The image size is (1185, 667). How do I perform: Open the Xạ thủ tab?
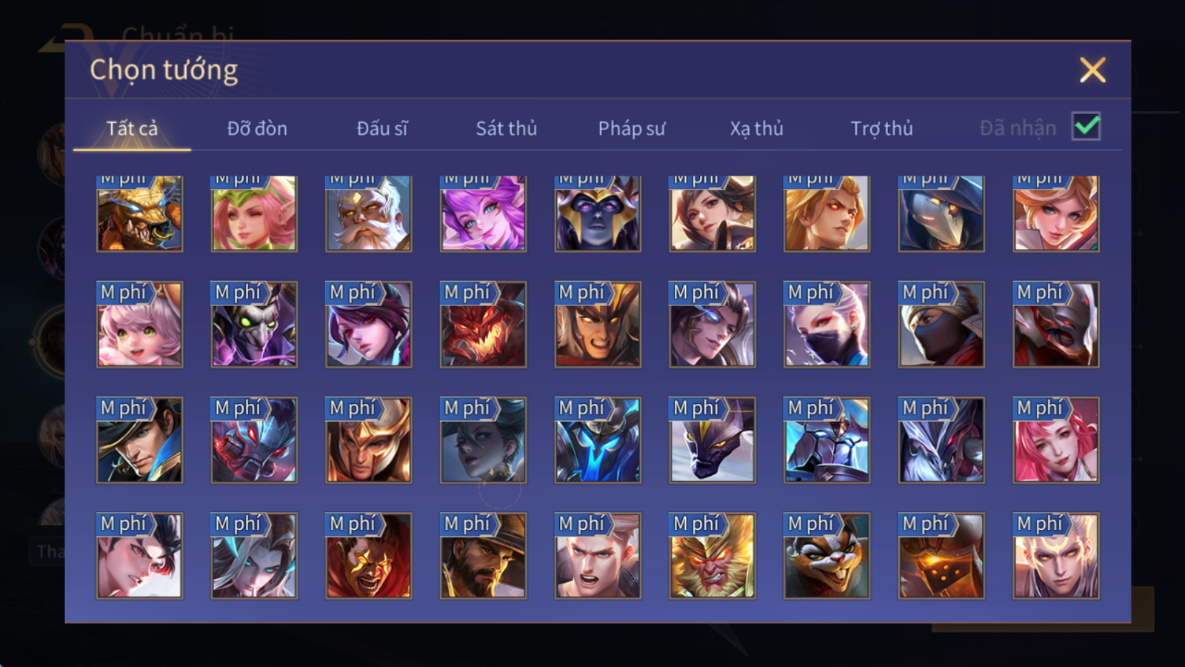coord(756,128)
